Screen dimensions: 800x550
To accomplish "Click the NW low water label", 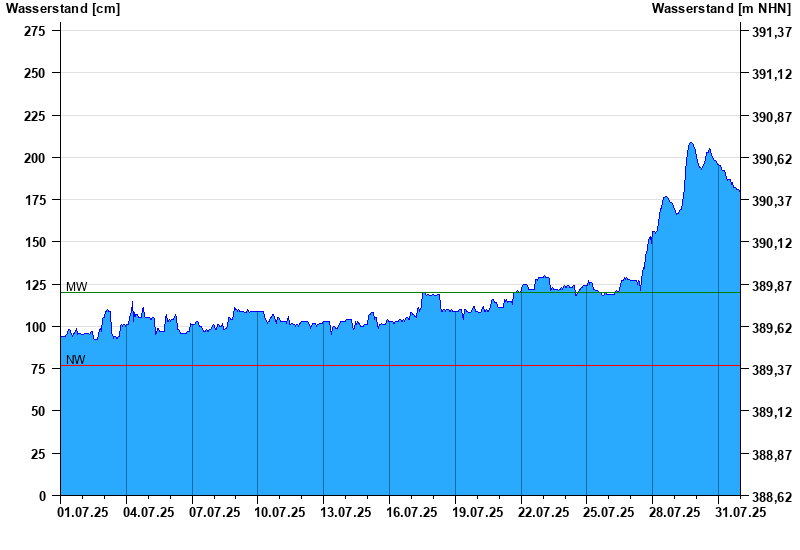I will 76,360.
